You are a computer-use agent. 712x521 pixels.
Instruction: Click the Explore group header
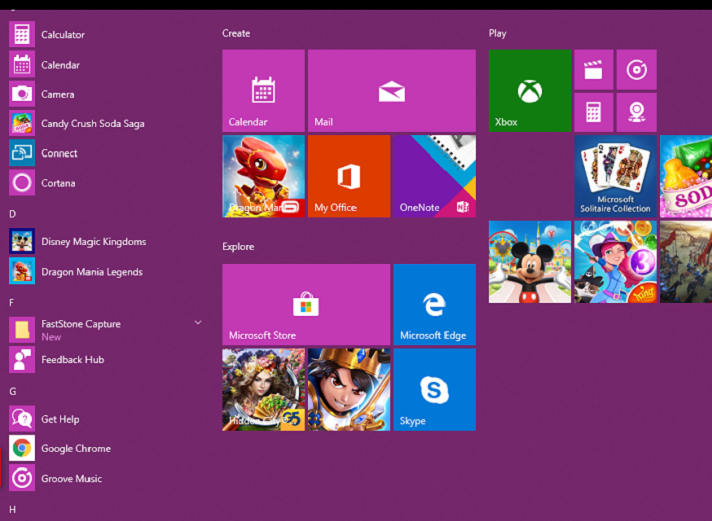click(x=238, y=247)
